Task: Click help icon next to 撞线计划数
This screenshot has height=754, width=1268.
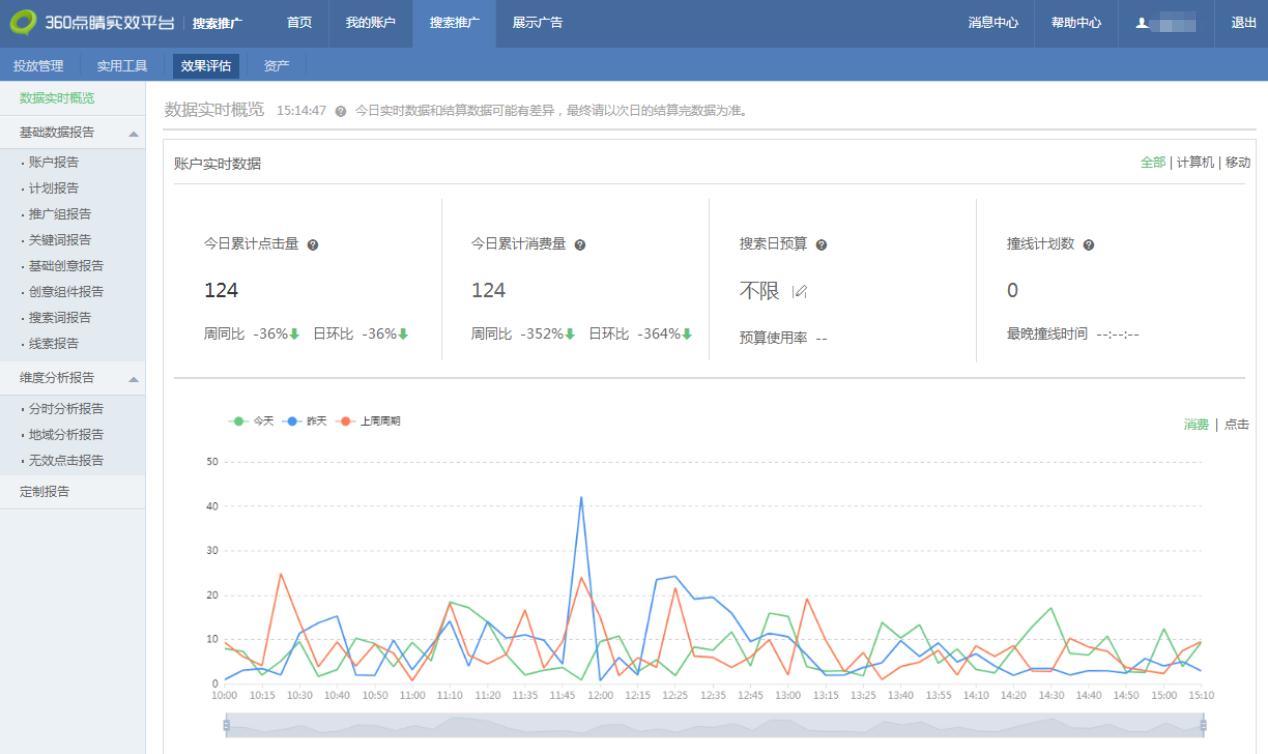Action: pos(1089,244)
